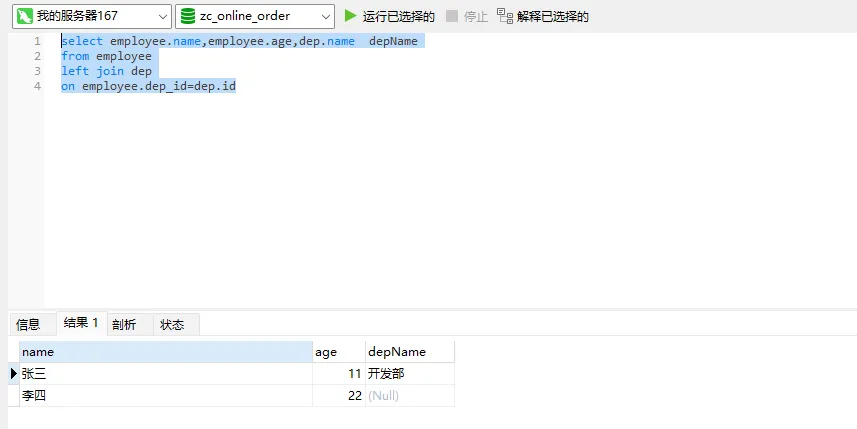Click line number 4 in the editor gutter
Screen dimensions: 857x429
tap(37, 86)
